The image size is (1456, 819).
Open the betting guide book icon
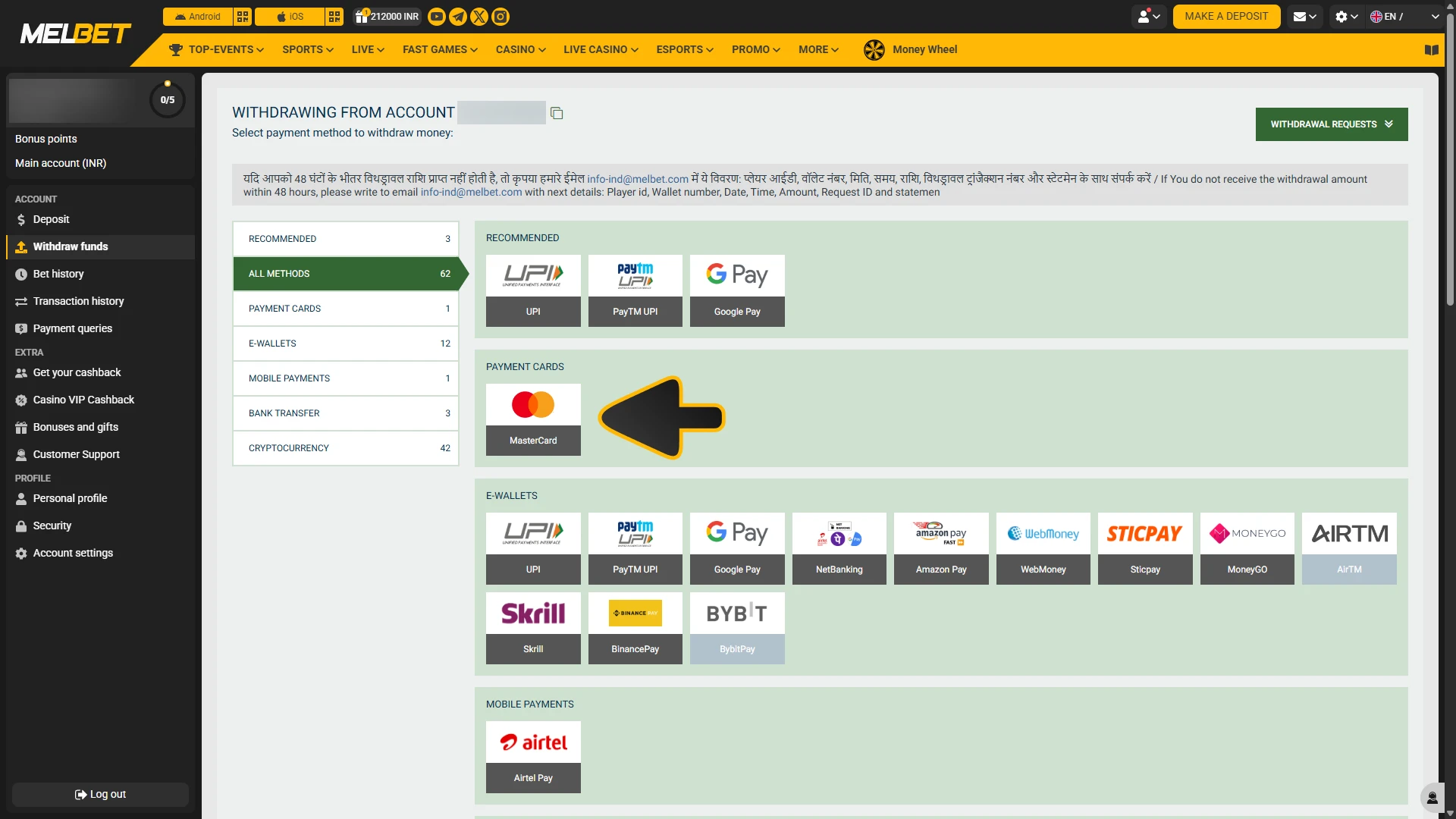click(1432, 50)
